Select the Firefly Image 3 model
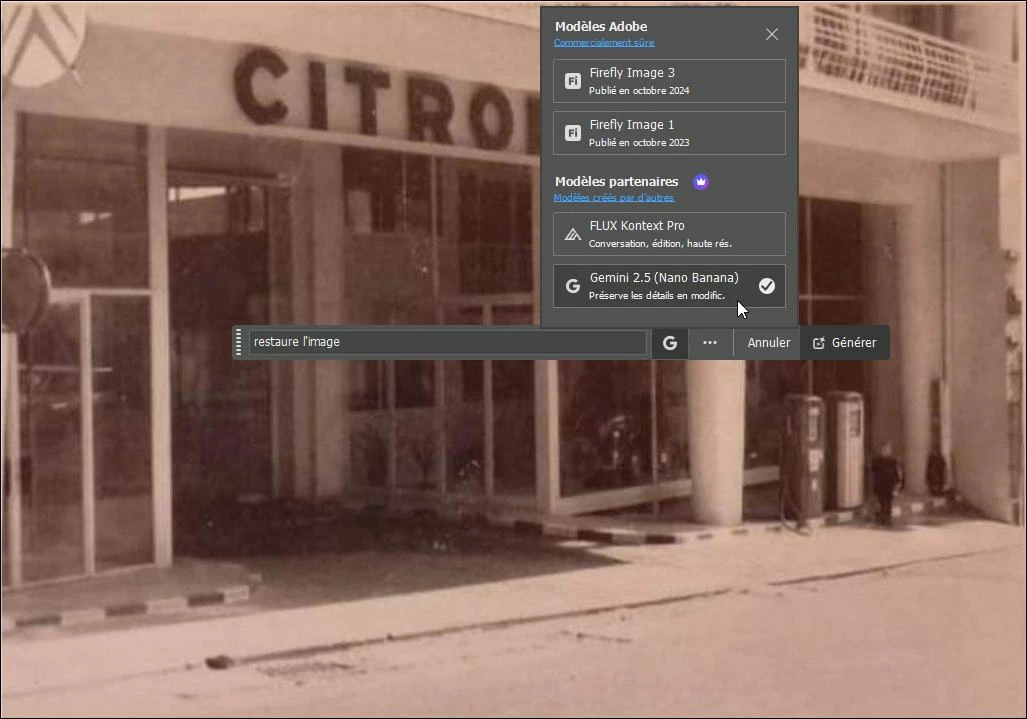 [669, 81]
